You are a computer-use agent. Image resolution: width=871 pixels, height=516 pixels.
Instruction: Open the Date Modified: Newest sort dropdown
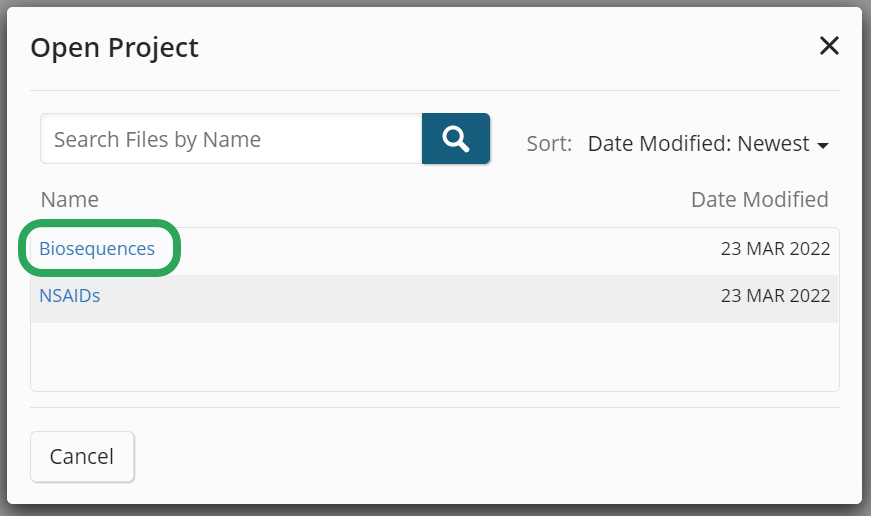coord(708,144)
